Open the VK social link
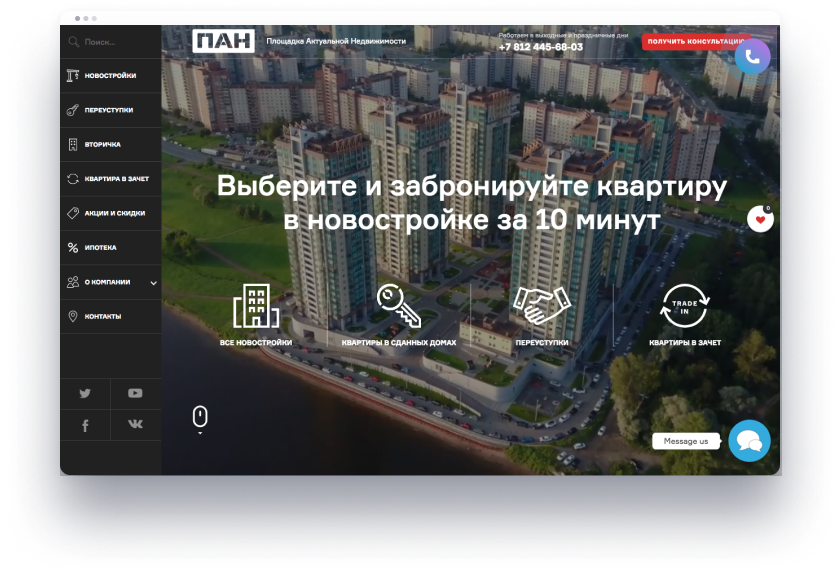The width and height of the screenshot is (840, 575). pyautogui.click(x=136, y=424)
